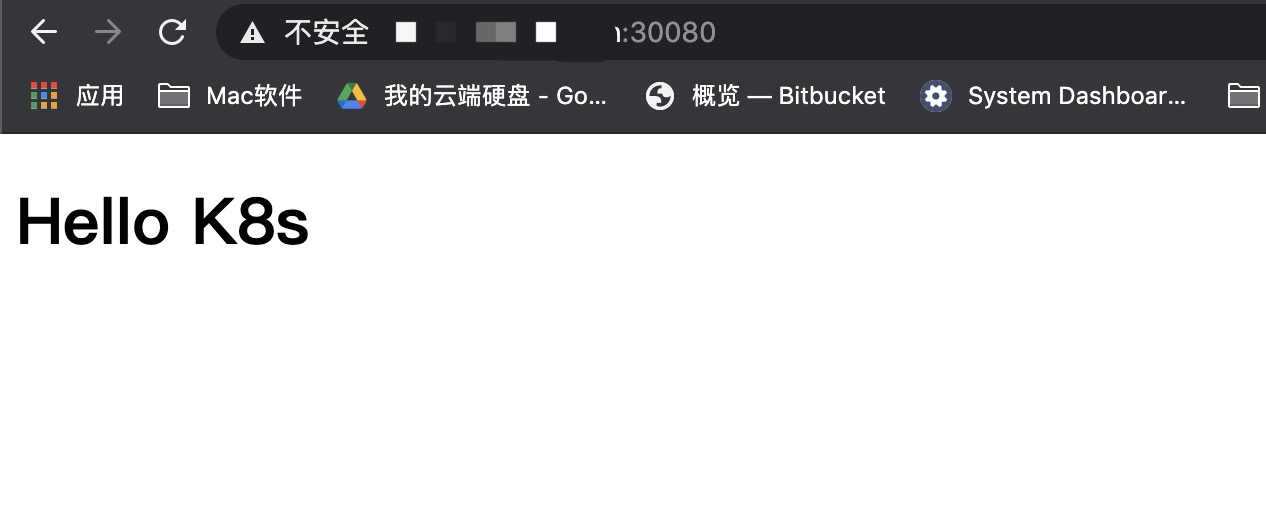1266x510 pixels.
Task: Open the colorful apps grid icon
Action: coord(44,96)
